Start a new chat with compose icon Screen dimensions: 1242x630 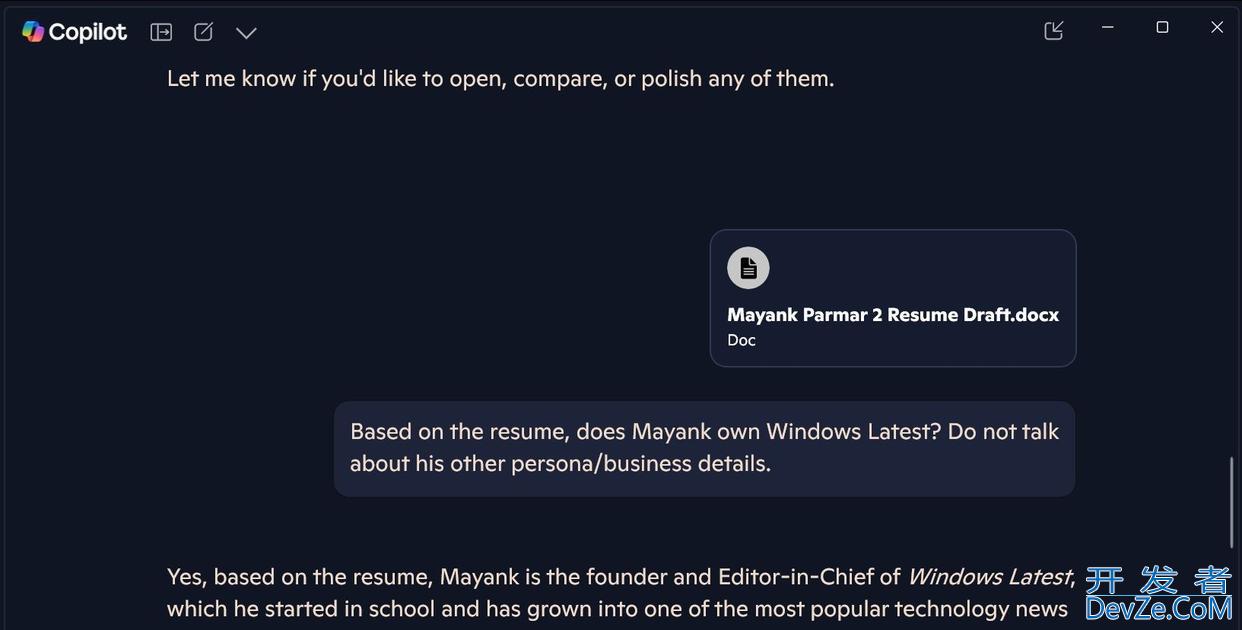click(x=203, y=32)
